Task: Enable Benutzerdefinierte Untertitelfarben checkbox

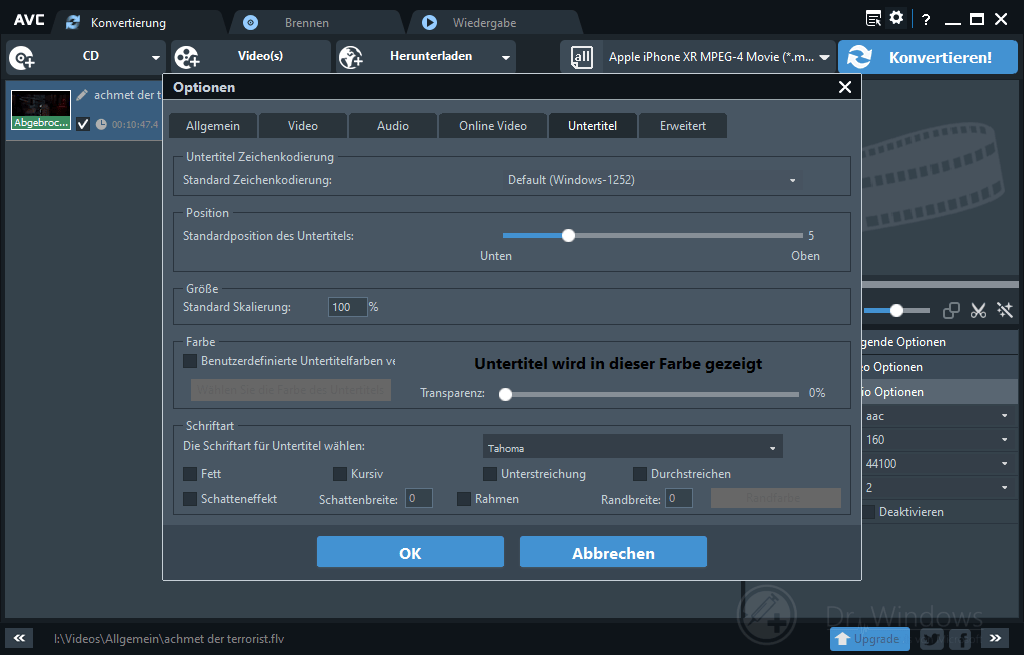Action: [x=190, y=361]
